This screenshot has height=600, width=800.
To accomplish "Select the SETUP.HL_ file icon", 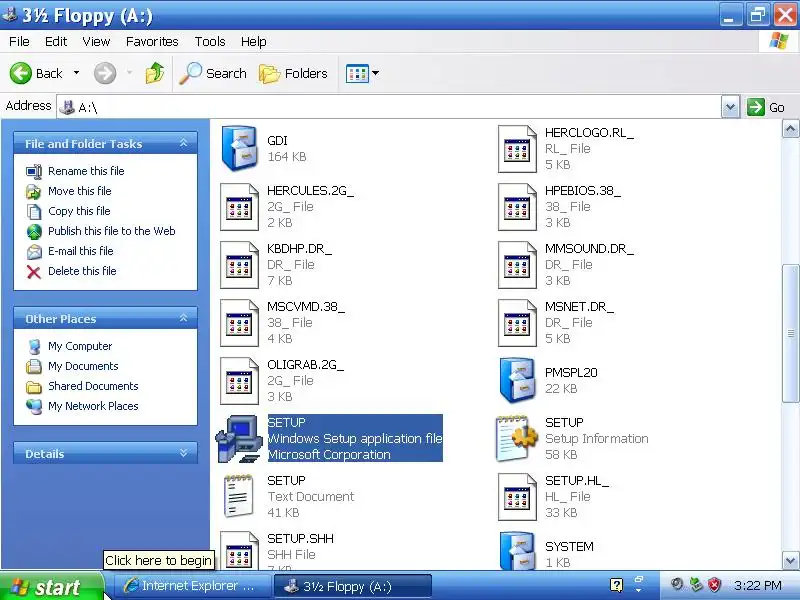I will (x=517, y=497).
